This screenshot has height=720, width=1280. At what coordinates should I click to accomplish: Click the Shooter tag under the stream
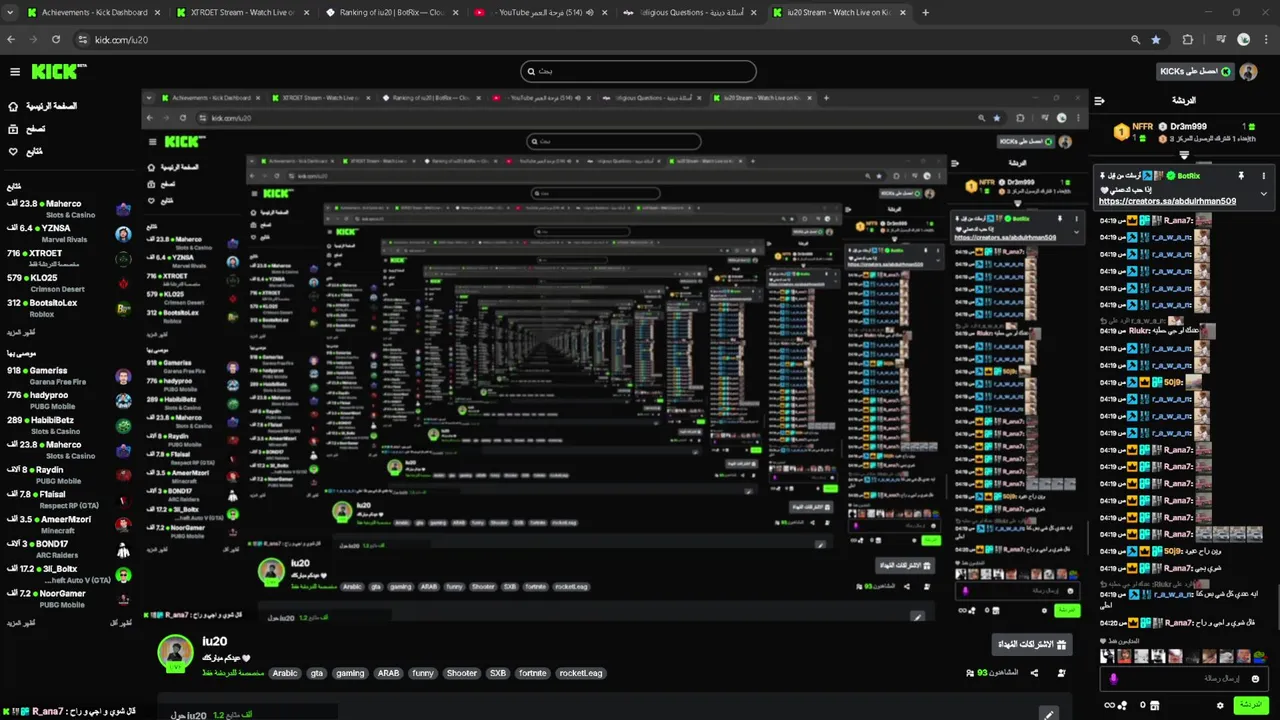462,673
